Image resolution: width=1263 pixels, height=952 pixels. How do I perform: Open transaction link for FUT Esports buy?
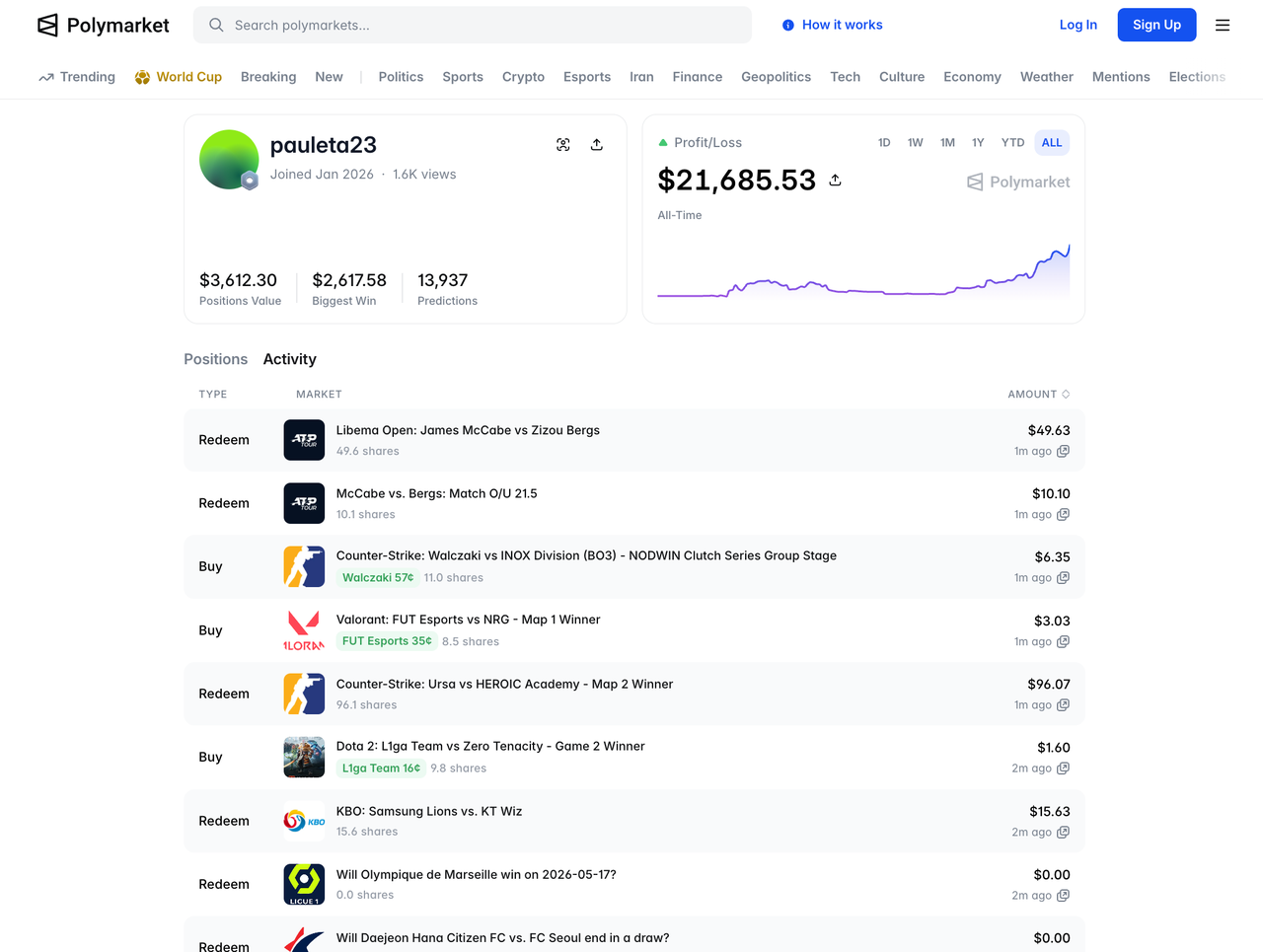pyautogui.click(x=1063, y=641)
